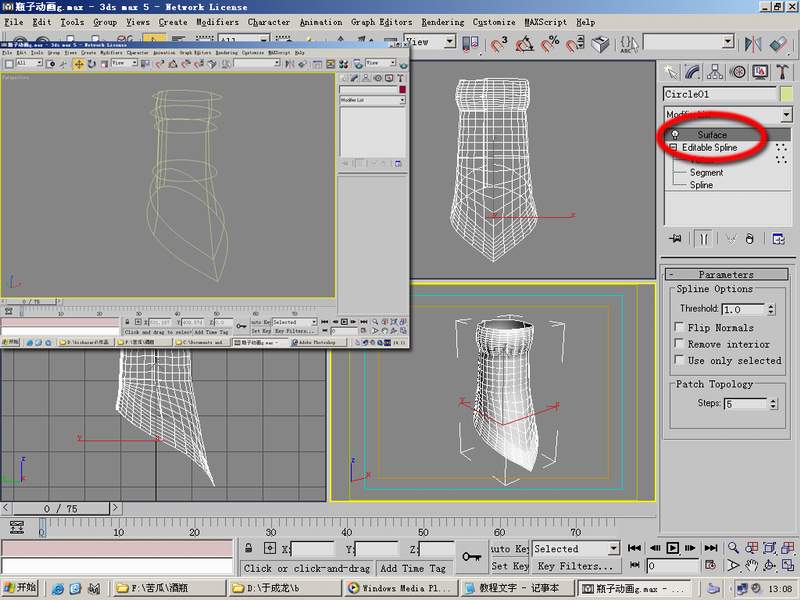Image resolution: width=800 pixels, height=600 pixels.
Task: Click the Pin Stack icon
Action: (677, 239)
